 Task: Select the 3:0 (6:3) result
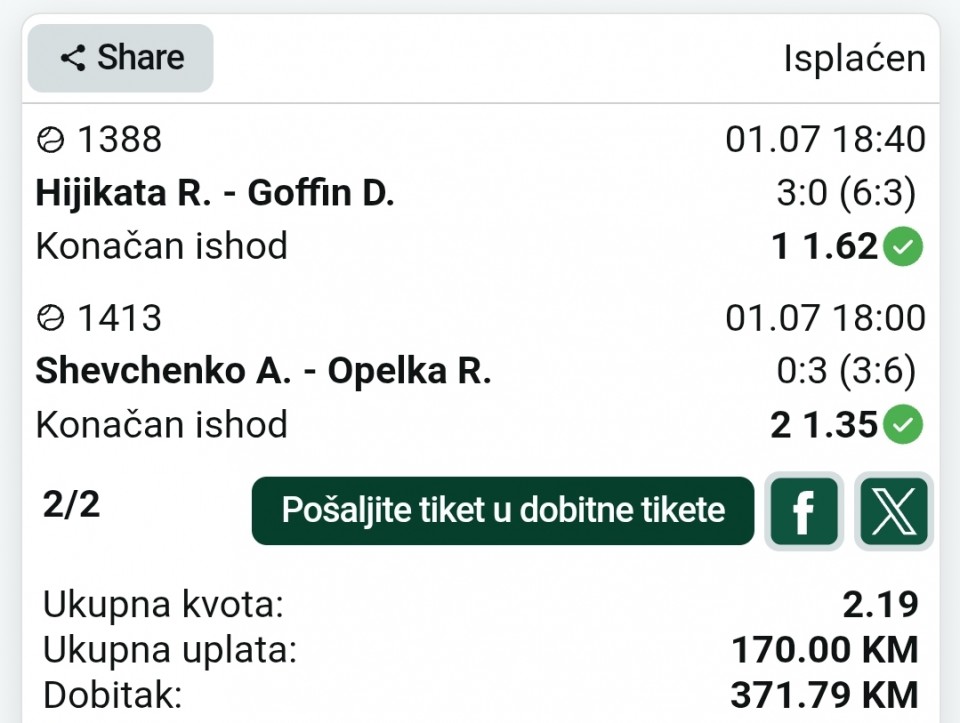(x=846, y=193)
